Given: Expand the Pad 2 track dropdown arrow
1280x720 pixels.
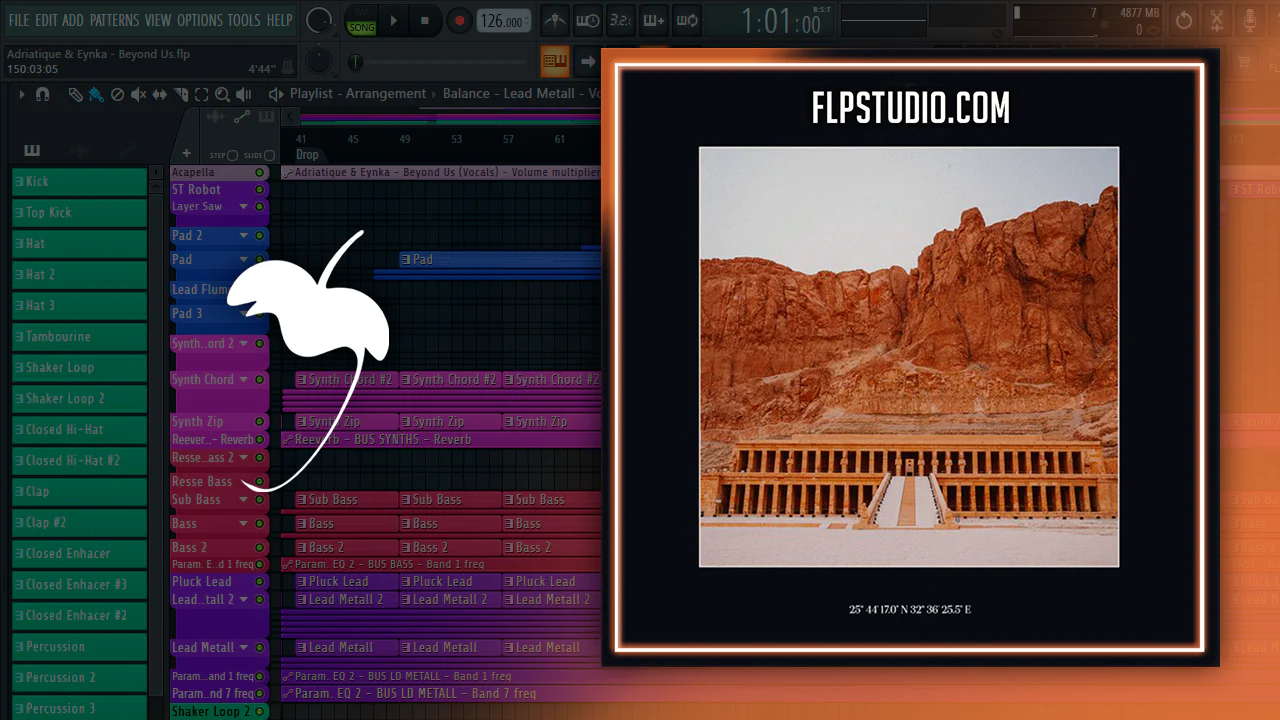Looking at the screenshot, I should point(243,236).
